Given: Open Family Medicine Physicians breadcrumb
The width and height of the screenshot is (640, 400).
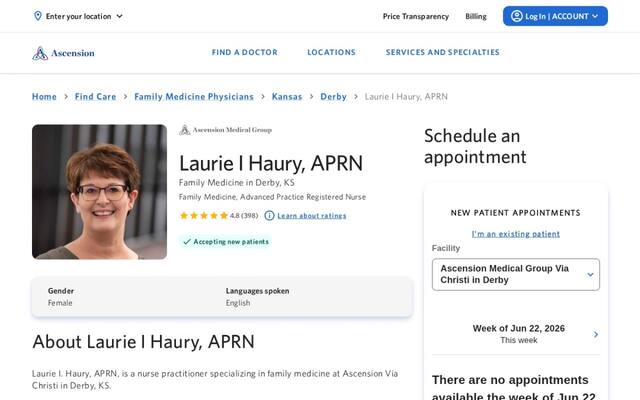Looking at the screenshot, I should click(194, 97).
